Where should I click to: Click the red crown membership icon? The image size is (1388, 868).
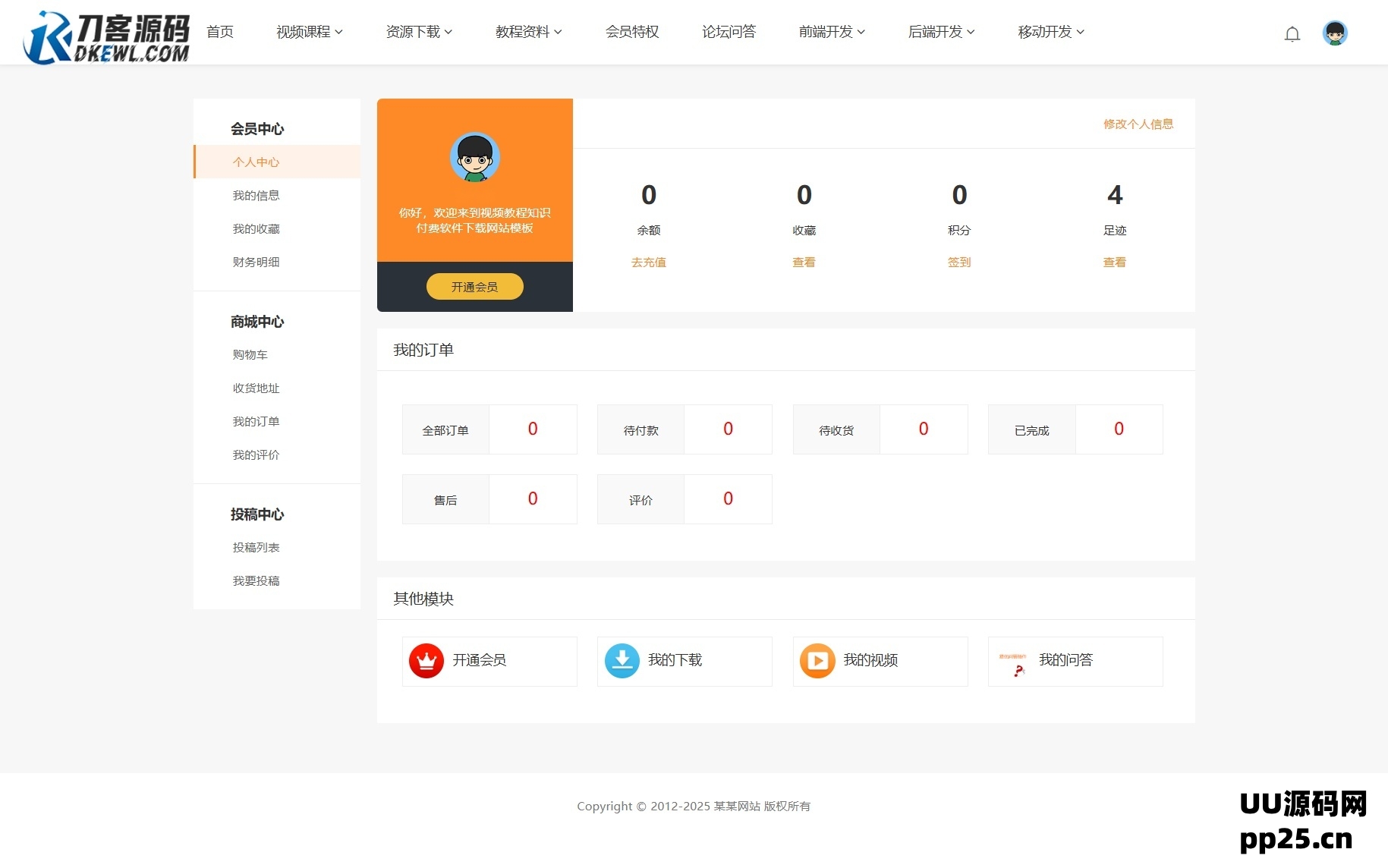point(426,661)
